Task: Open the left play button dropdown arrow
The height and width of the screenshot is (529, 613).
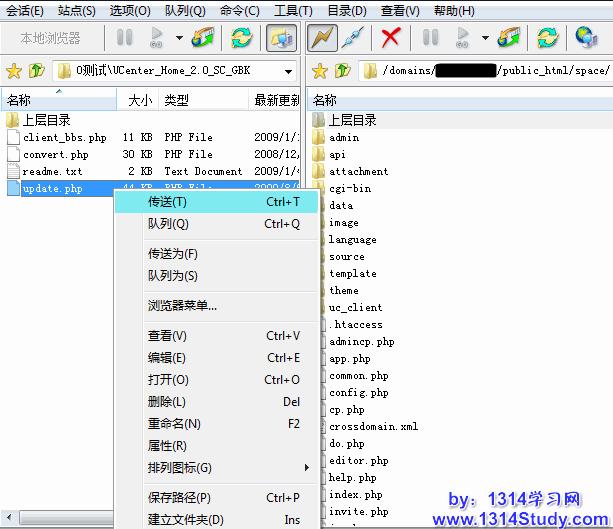Action: coord(179,39)
